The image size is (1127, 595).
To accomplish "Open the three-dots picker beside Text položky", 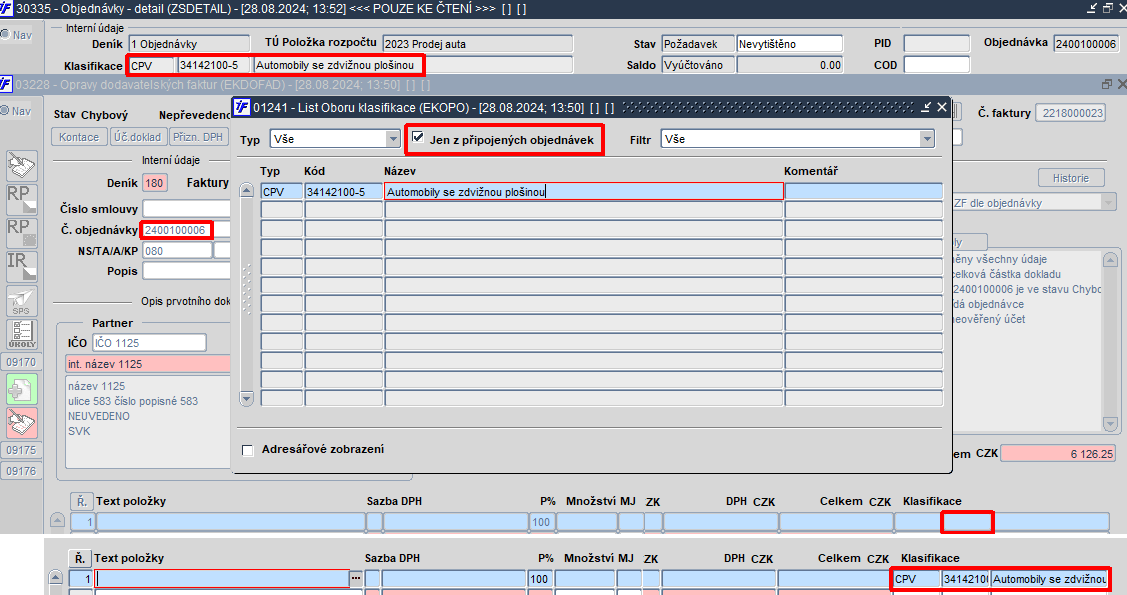I will (356, 578).
